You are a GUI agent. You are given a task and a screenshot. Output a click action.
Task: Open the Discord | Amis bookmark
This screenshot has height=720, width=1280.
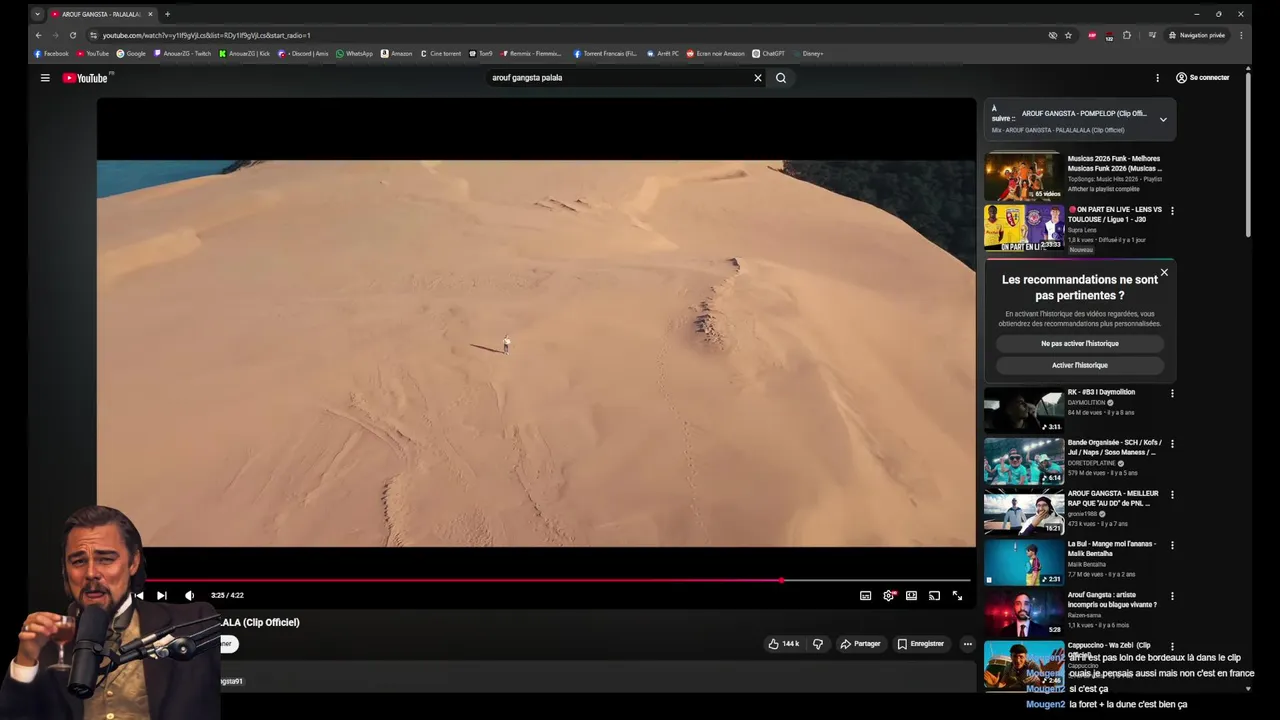coord(303,54)
